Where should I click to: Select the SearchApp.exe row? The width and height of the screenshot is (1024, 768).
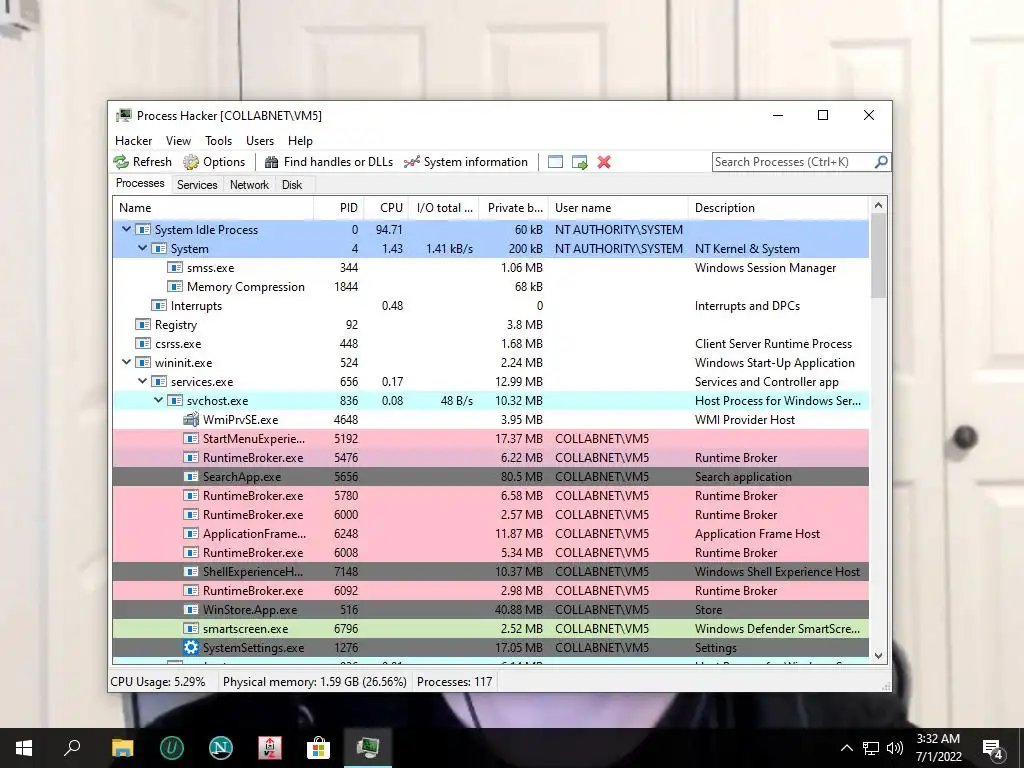click(491, 477)
